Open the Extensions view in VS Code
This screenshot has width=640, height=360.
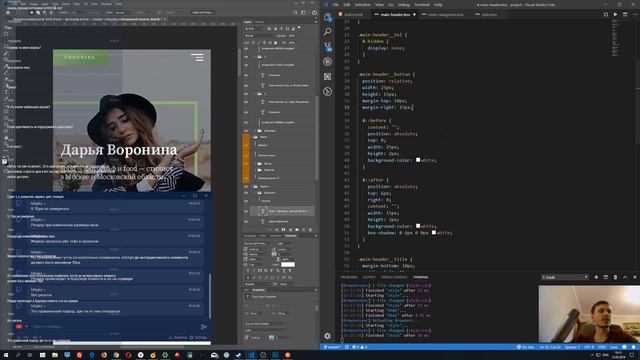327,76
